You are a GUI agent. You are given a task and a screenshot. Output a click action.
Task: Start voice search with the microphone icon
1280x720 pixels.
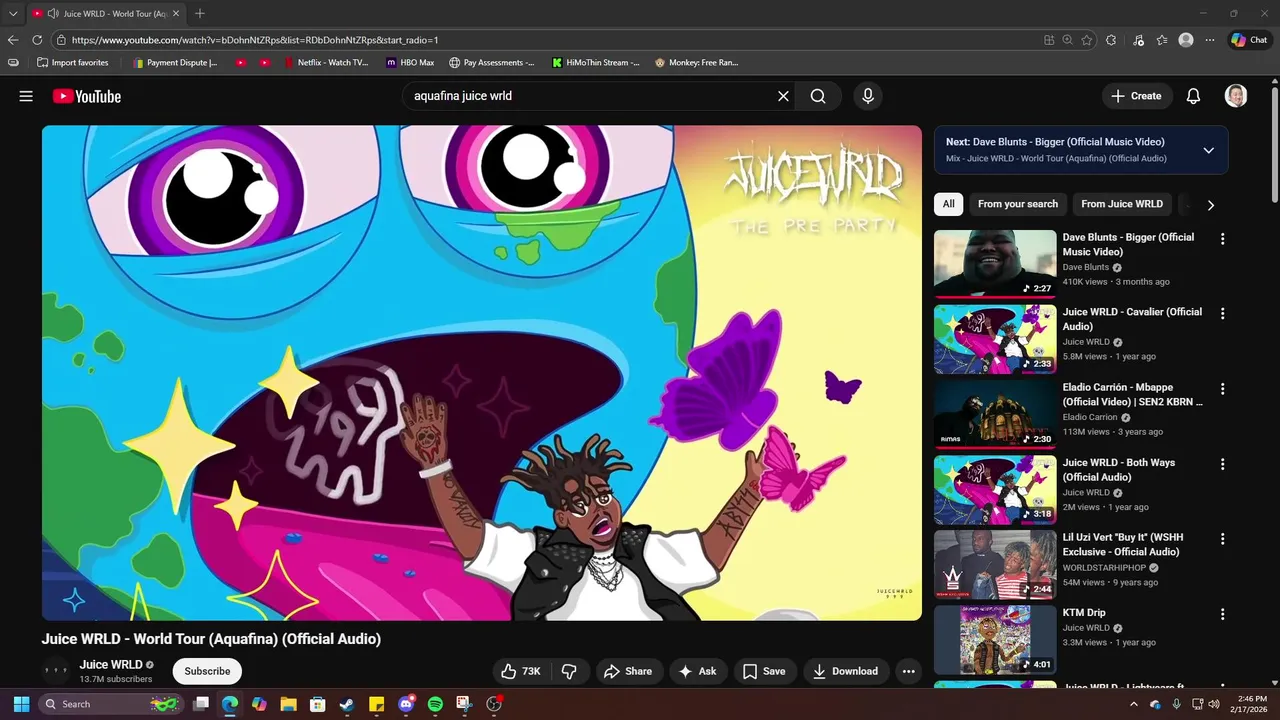tap(868, 96)
